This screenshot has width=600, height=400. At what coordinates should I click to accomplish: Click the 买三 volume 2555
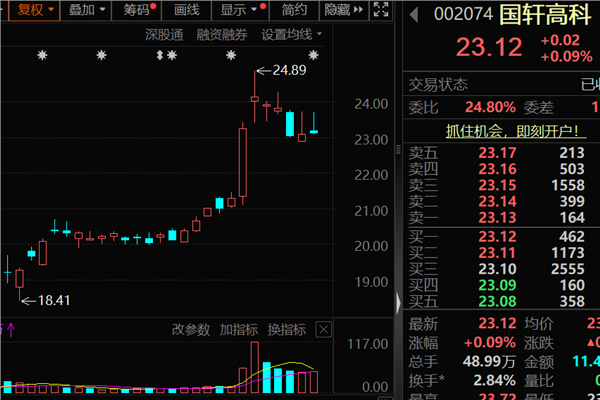click(x=568, y=269)
